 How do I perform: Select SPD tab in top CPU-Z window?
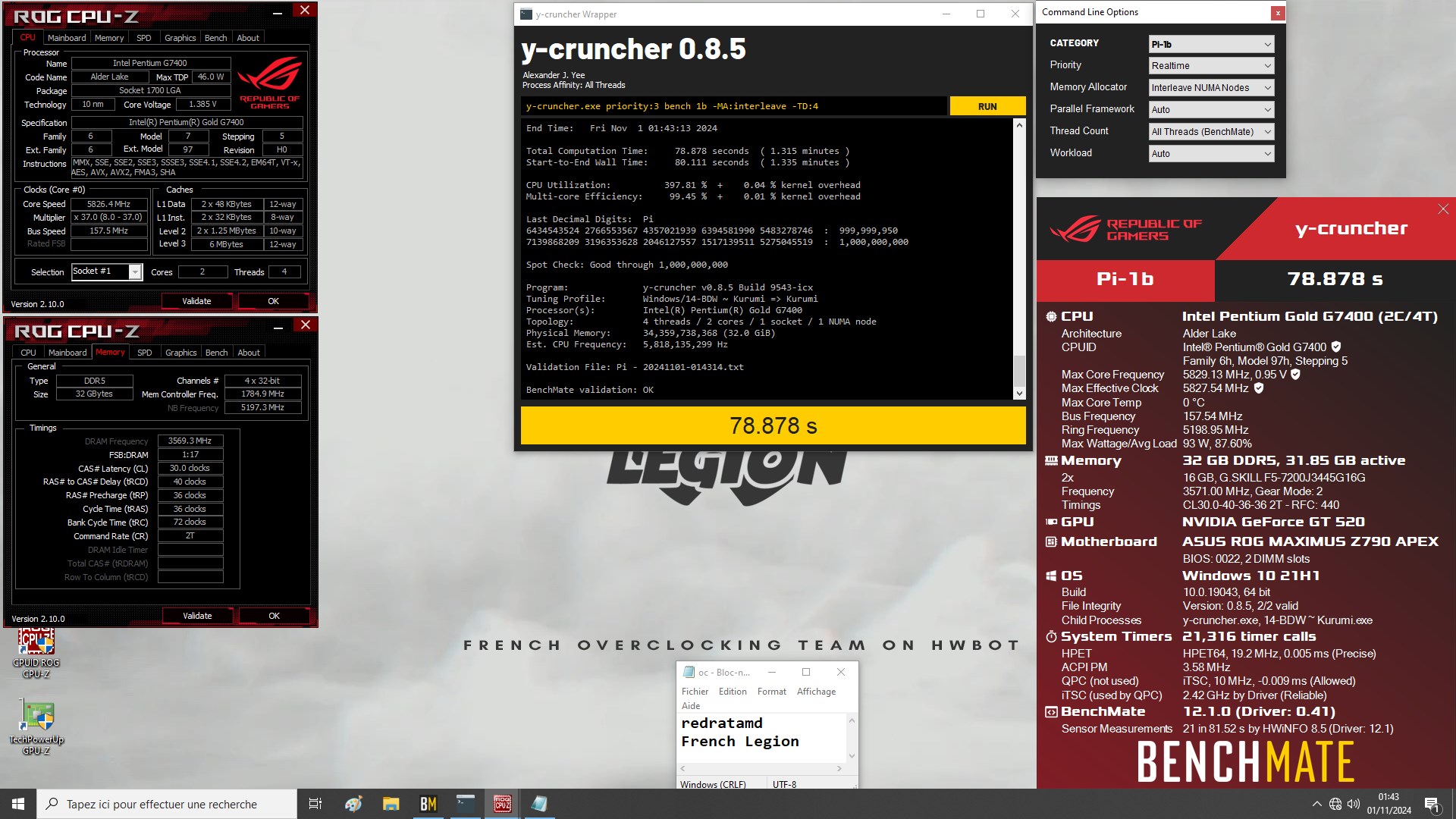point(144,38)
